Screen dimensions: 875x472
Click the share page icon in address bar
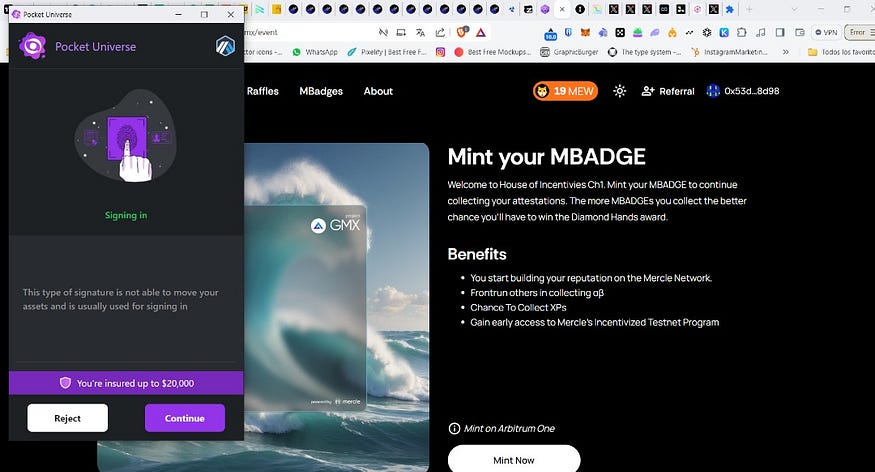point(440,32)
